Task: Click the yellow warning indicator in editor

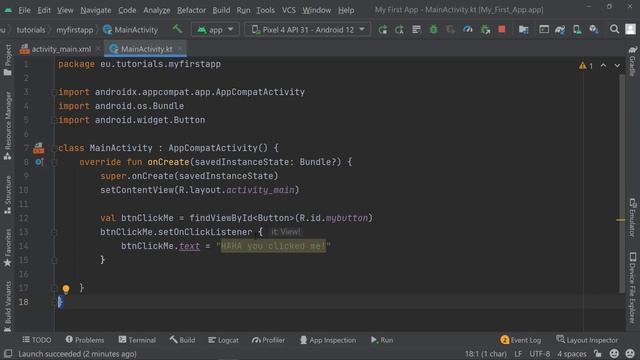Action: [585, 66]
